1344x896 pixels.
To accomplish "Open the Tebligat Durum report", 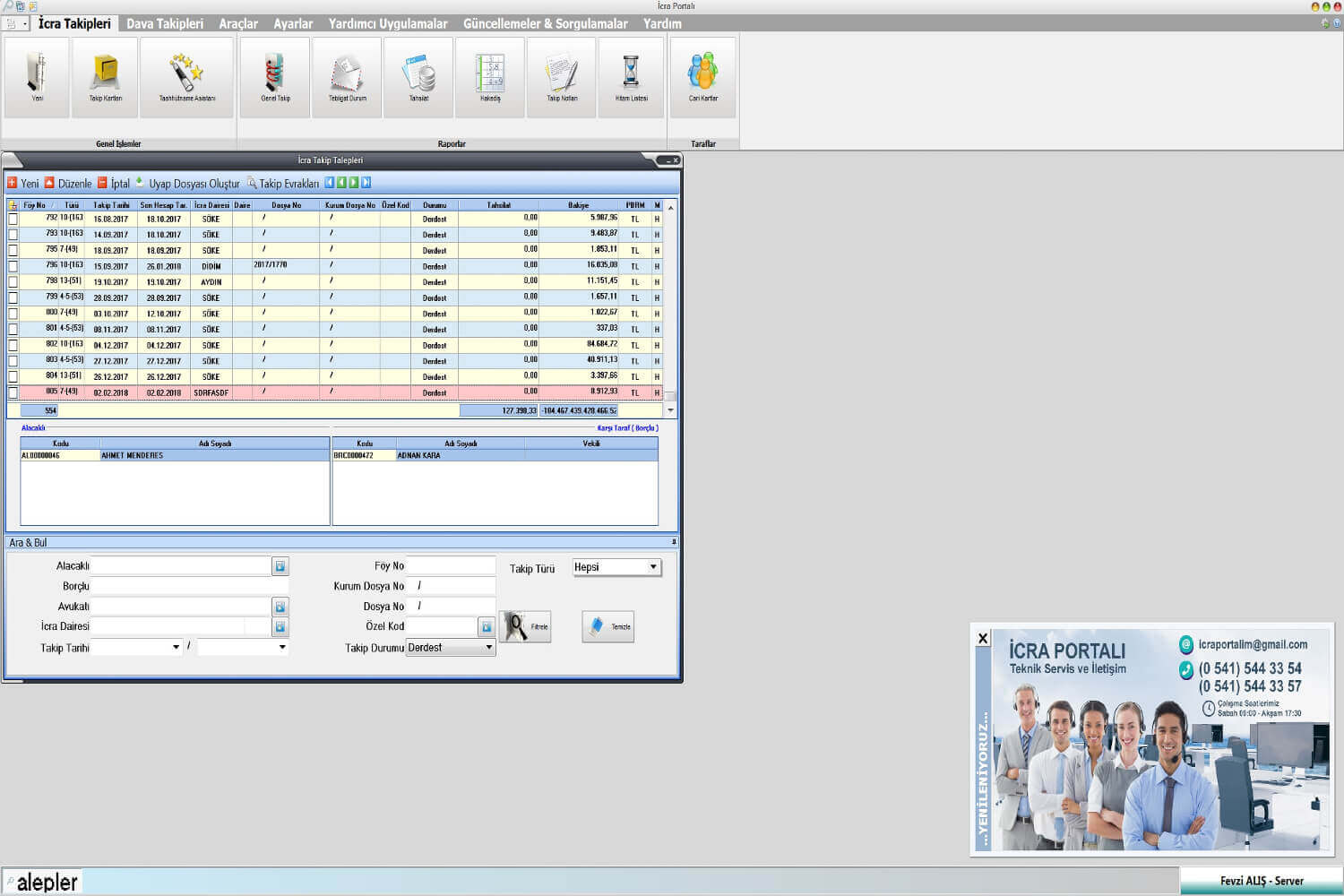I will pos(347,76).
